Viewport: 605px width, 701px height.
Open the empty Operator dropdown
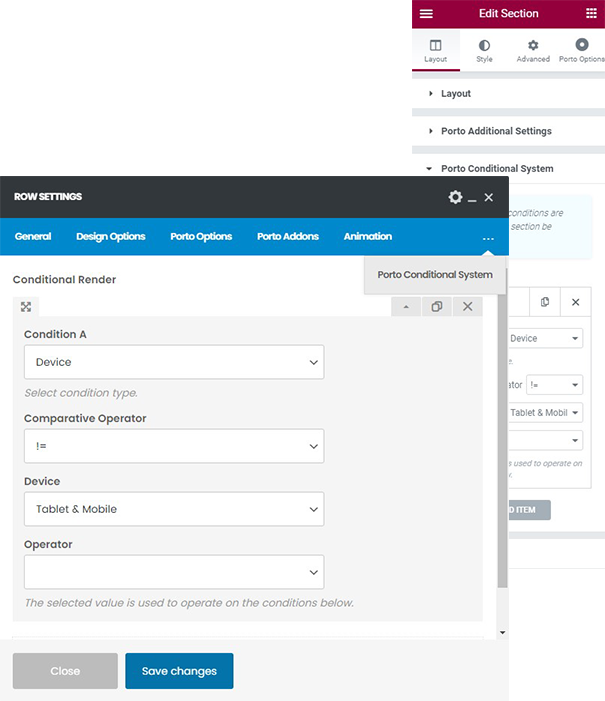[174, 572]
